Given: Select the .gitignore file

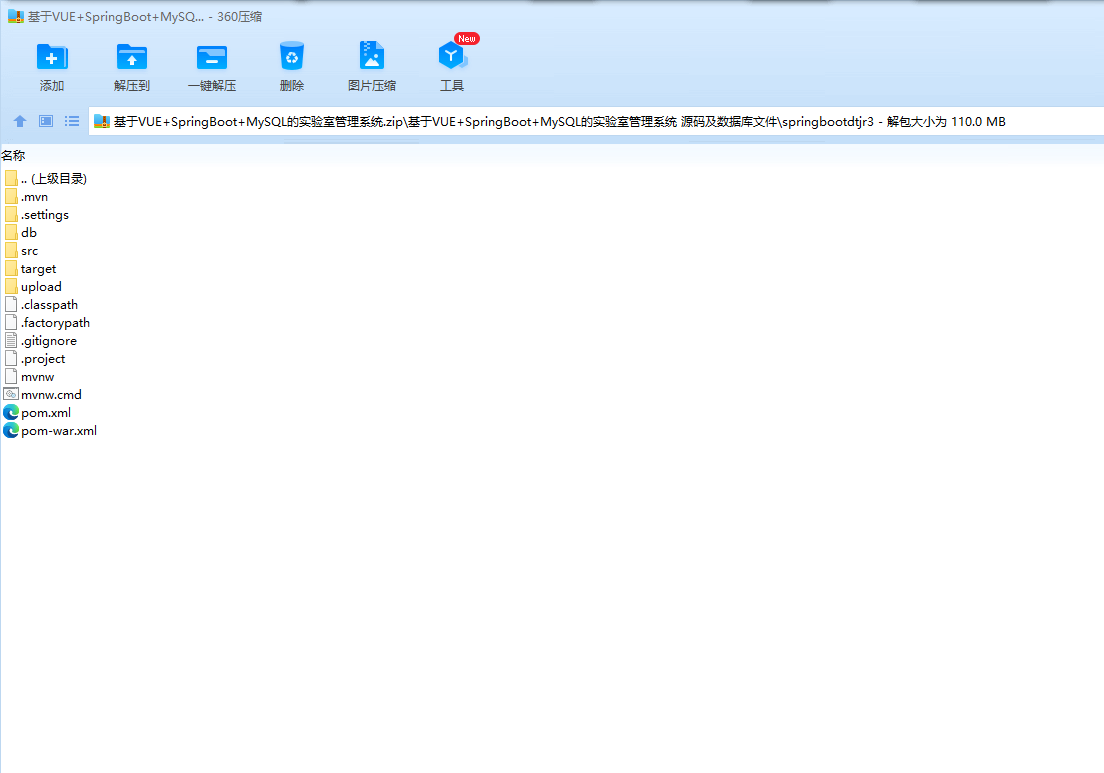Looking at the screenshot, I should pos(41,341).
